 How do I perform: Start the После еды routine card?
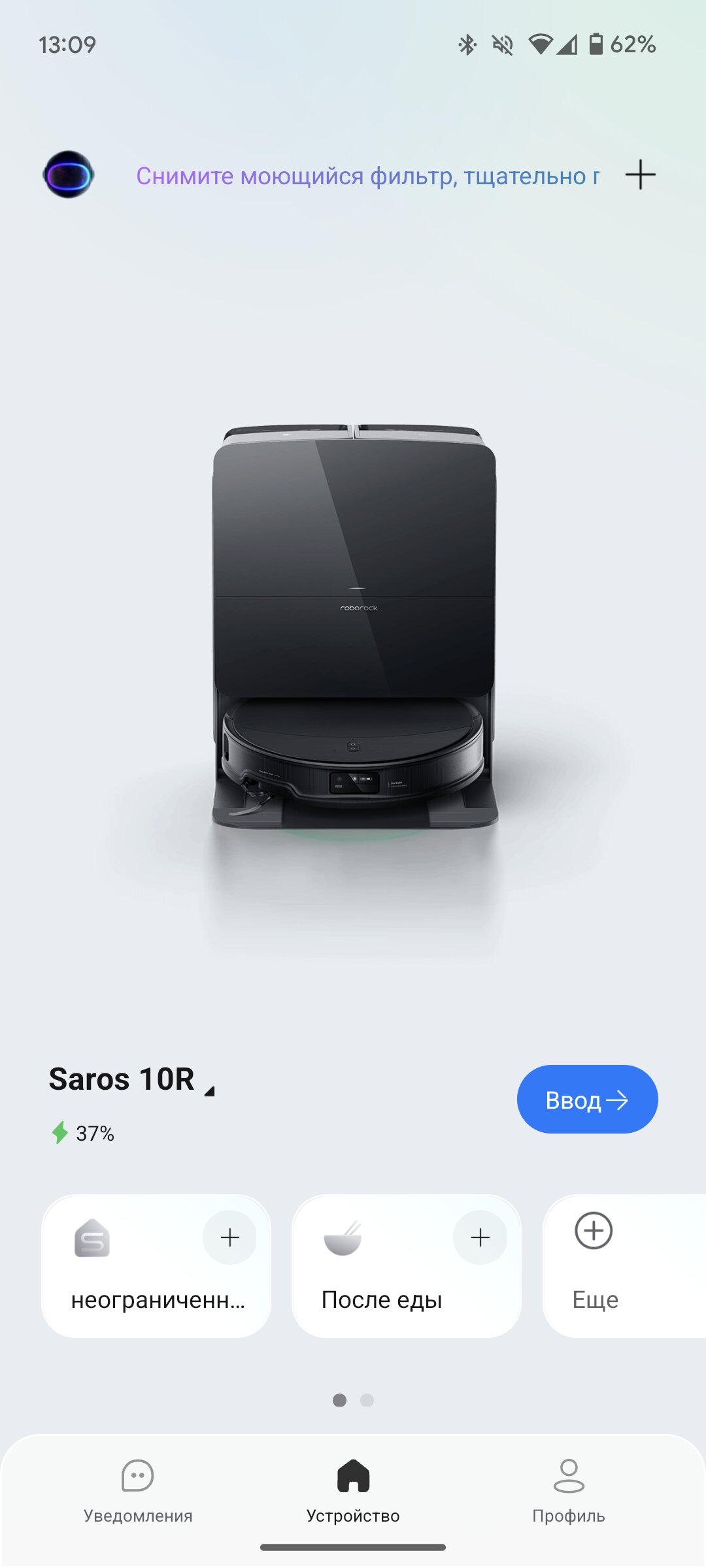point(407,1266)
